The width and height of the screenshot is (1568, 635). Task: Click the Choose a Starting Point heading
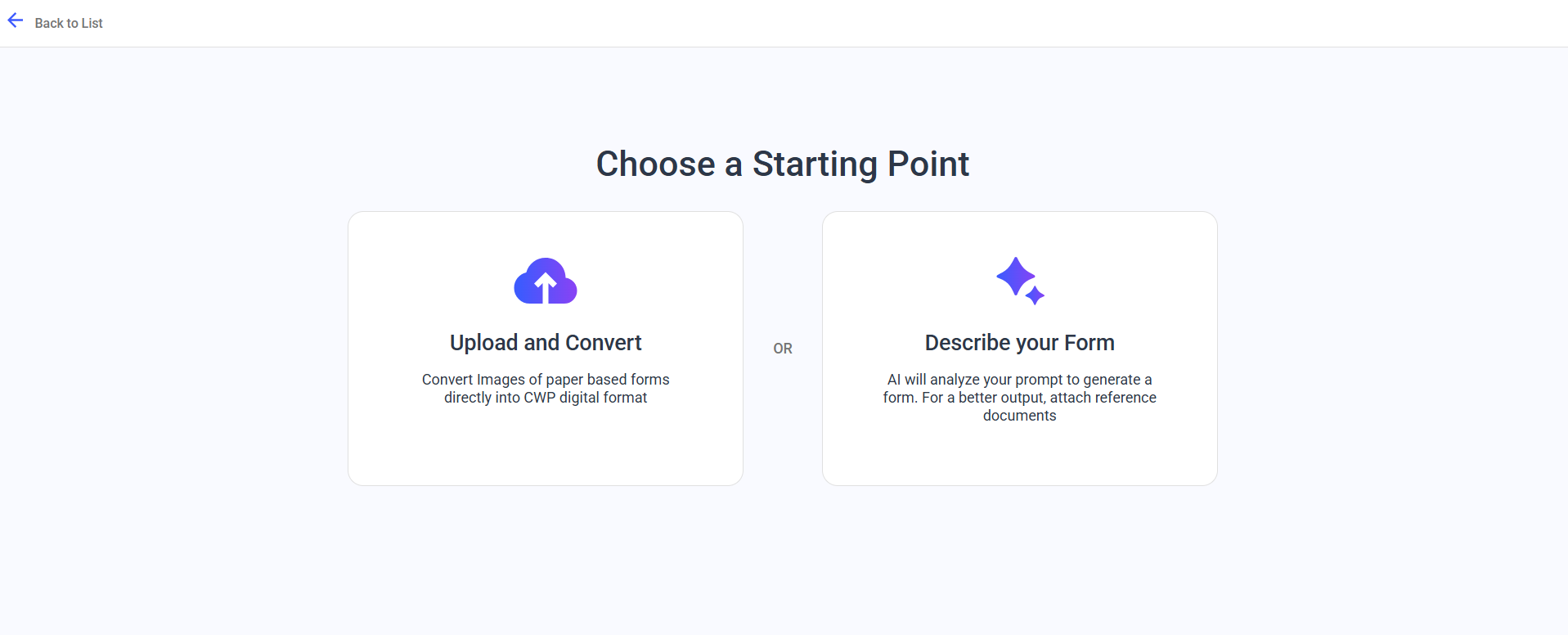tap(782, 164)
